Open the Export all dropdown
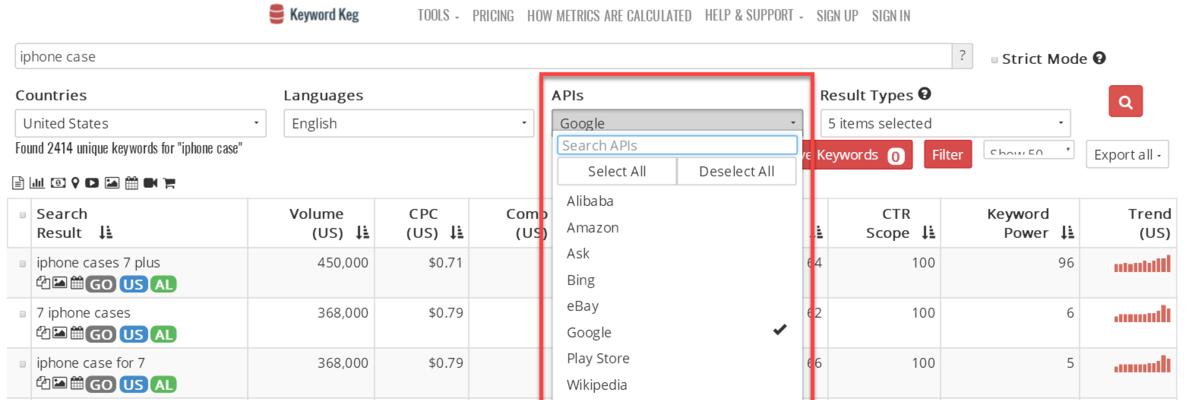 click(1127, 155)
